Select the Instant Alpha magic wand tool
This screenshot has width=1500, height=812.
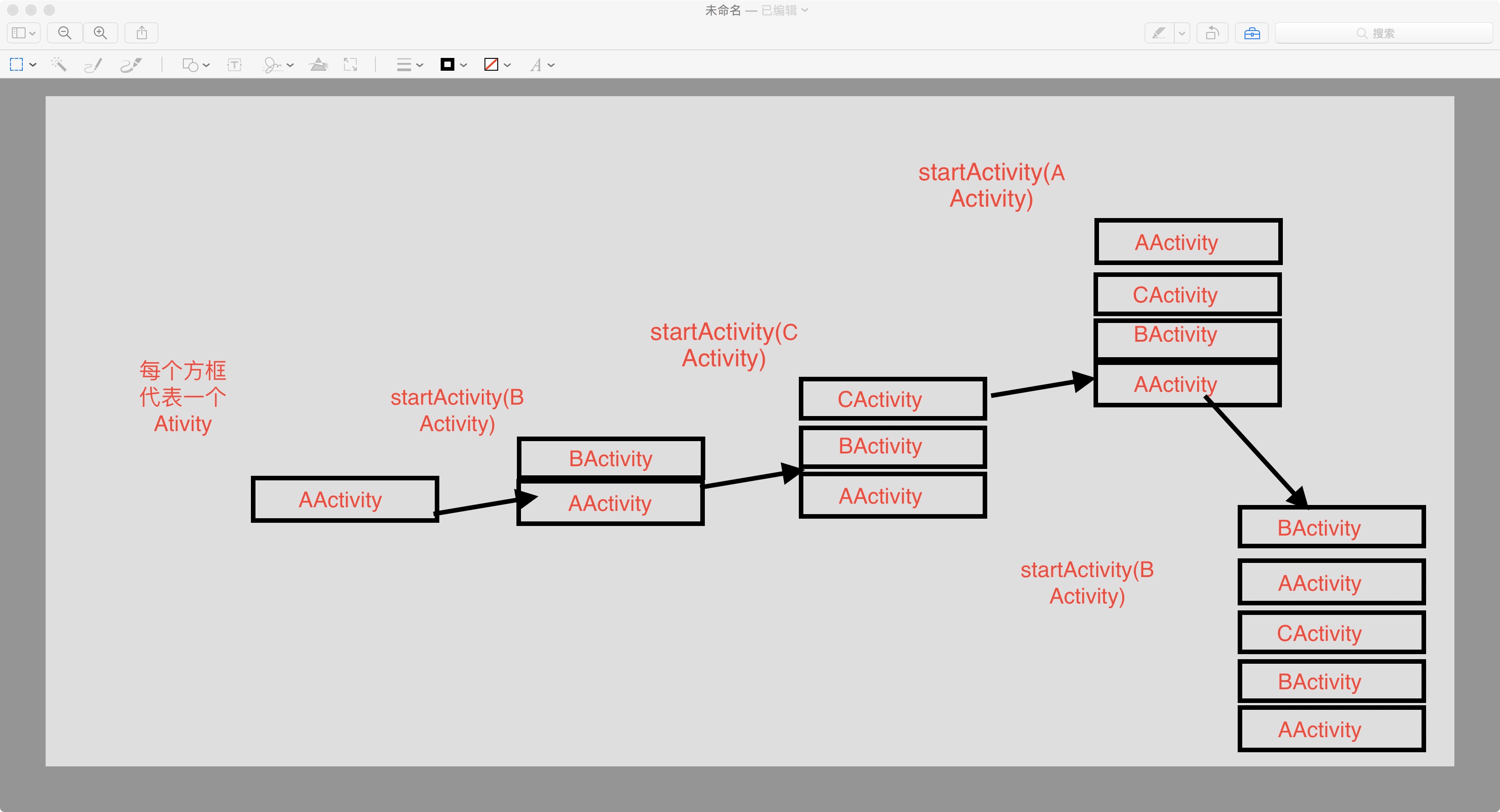(x=59, y=65)
